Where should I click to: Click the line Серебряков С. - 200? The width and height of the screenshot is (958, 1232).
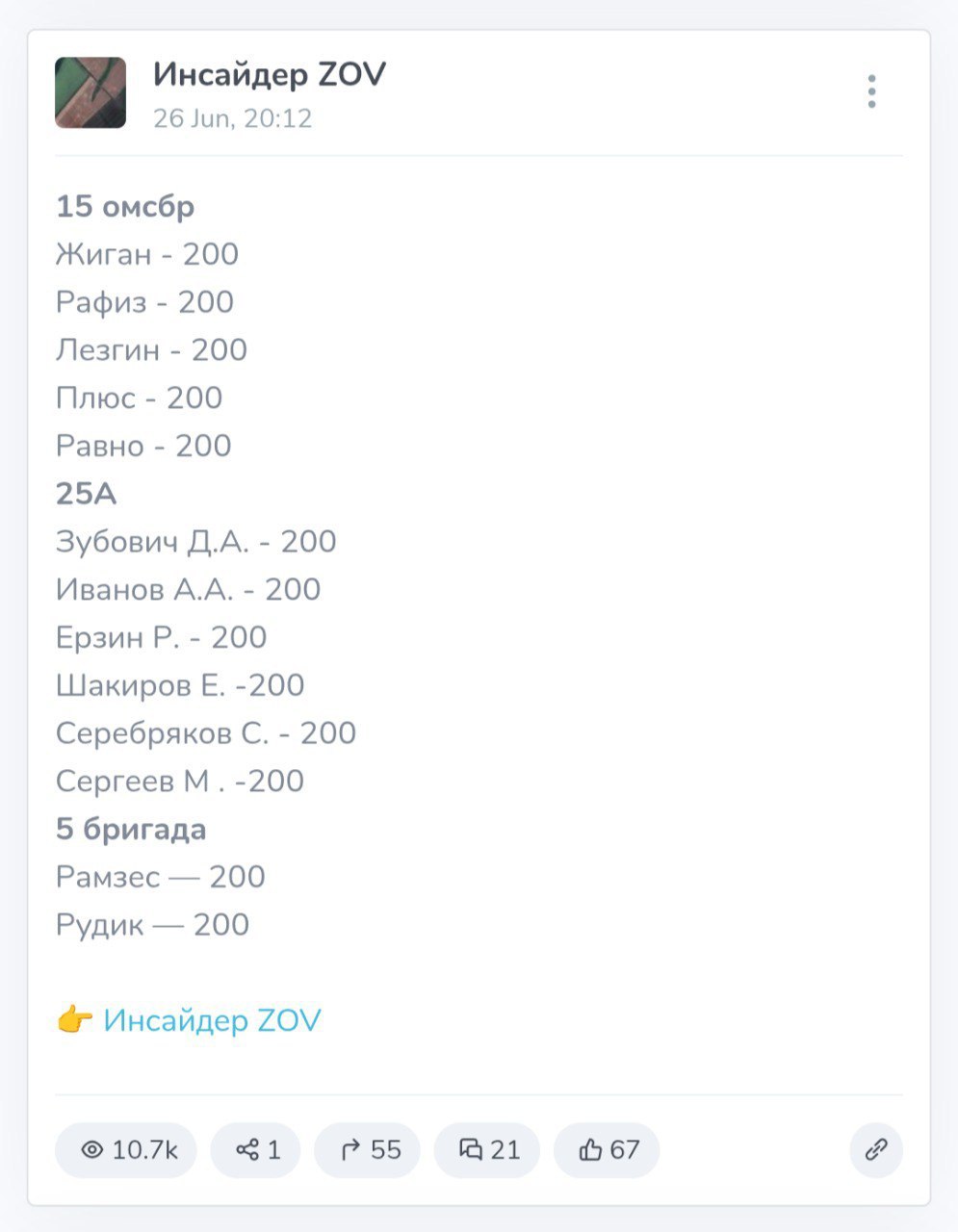[205, 733]
